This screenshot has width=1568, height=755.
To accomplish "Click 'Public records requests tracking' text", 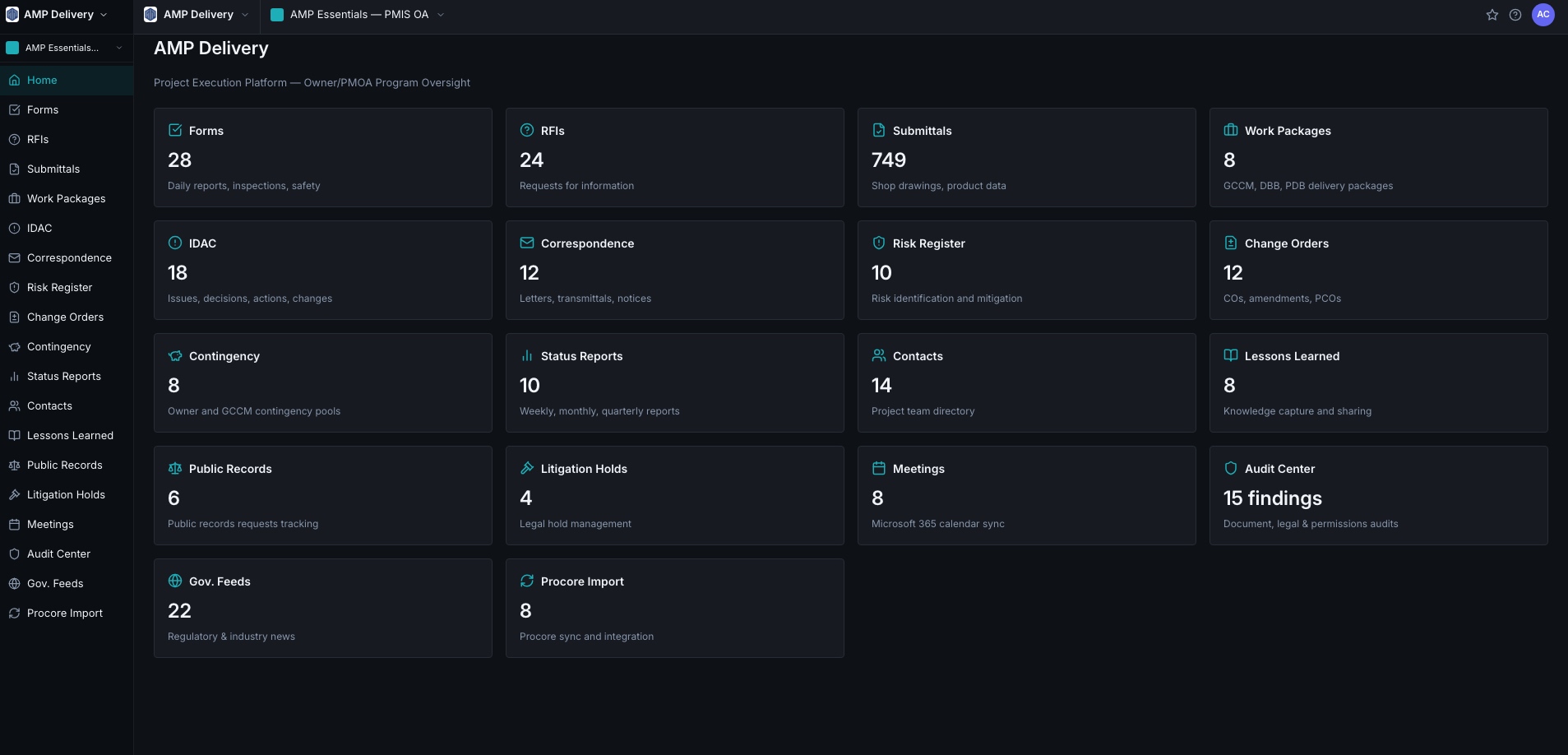I will pyautogui.click(x=243, y=523).
